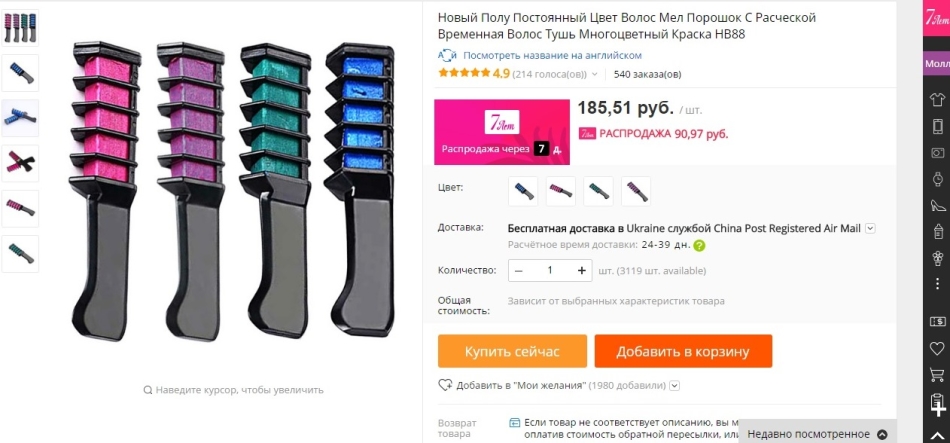
Task: Select the green comb color option
Action: pos(599,192)
